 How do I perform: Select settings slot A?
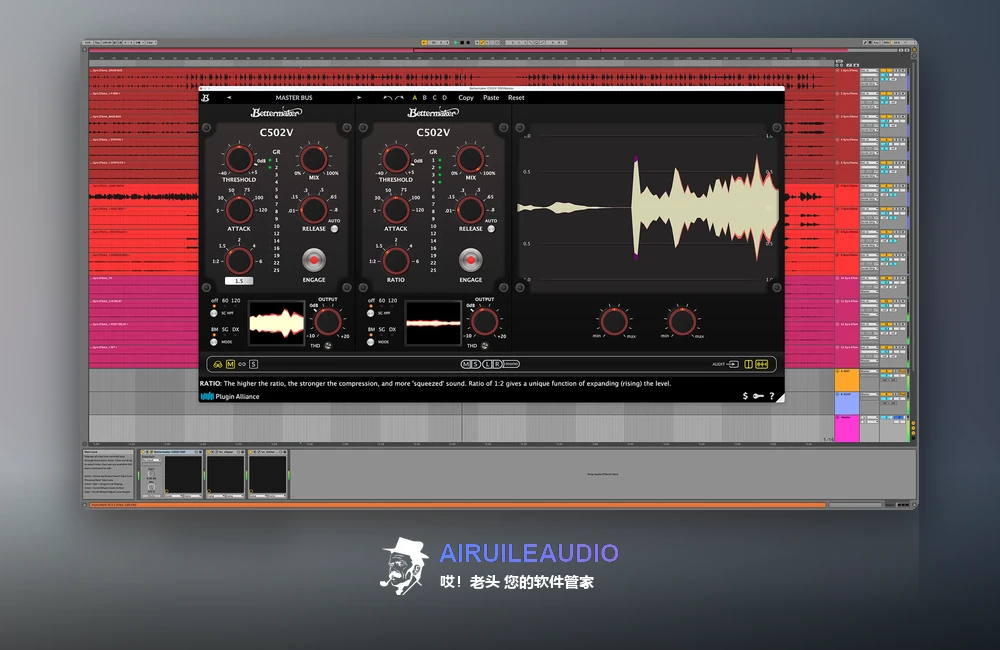pos(415,98)
